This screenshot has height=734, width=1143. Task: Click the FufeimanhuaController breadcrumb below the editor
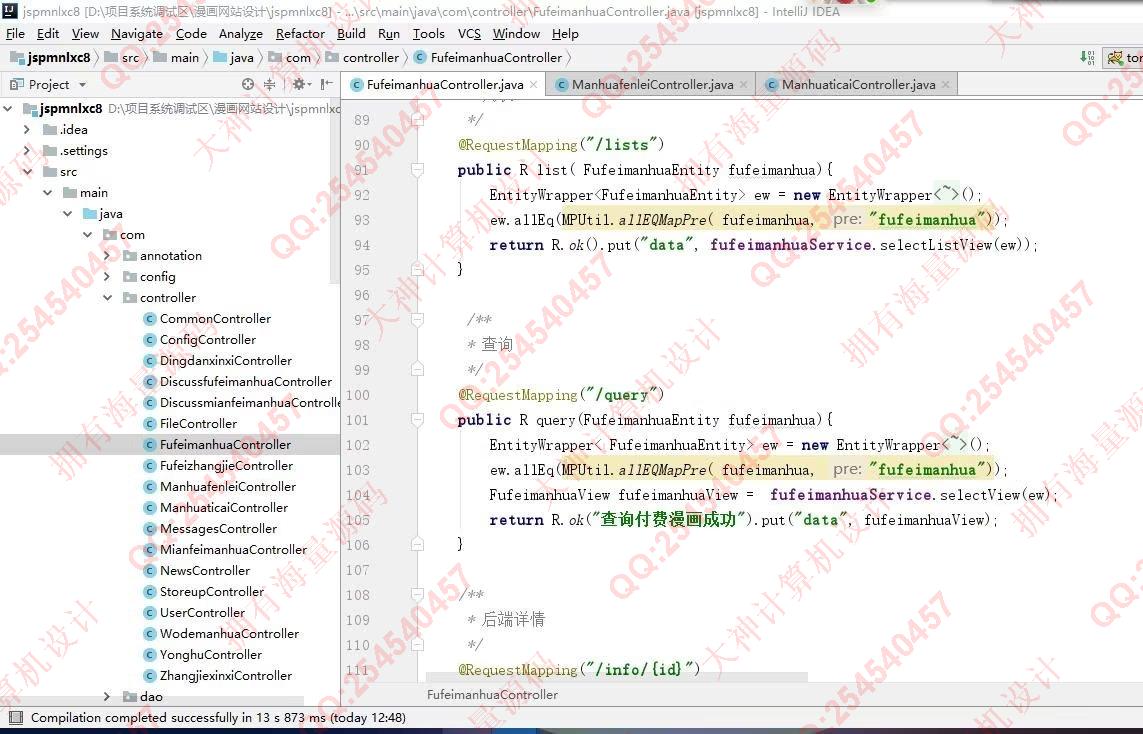492,695
